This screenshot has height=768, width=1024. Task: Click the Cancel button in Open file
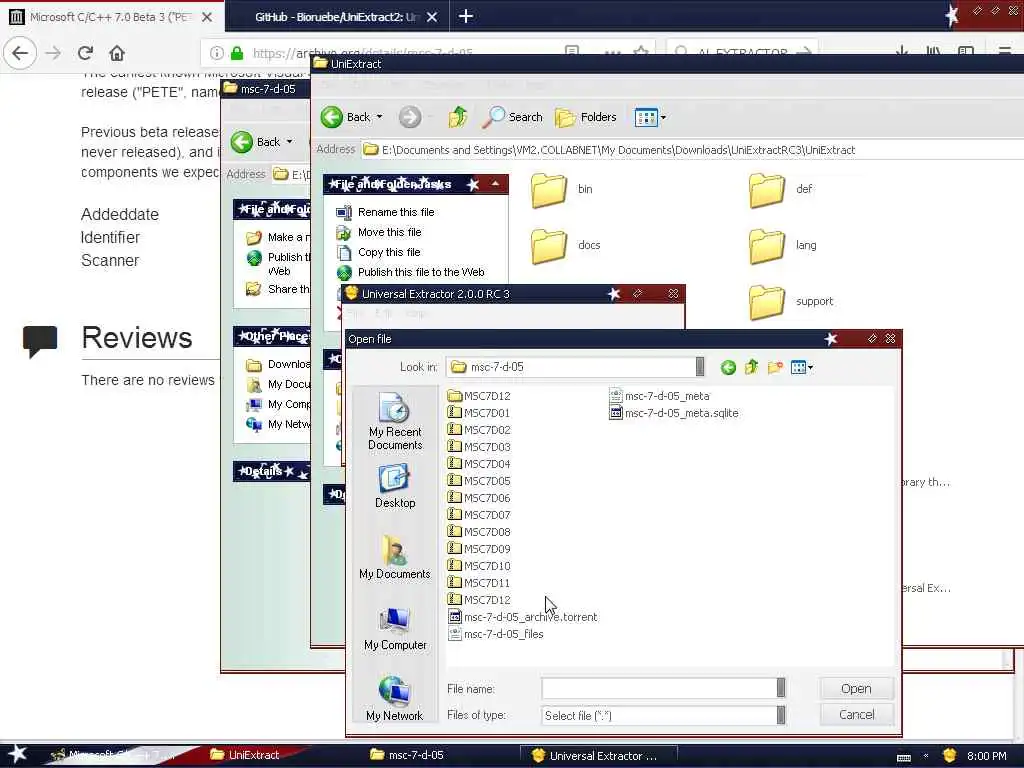(x=856, y=714)
